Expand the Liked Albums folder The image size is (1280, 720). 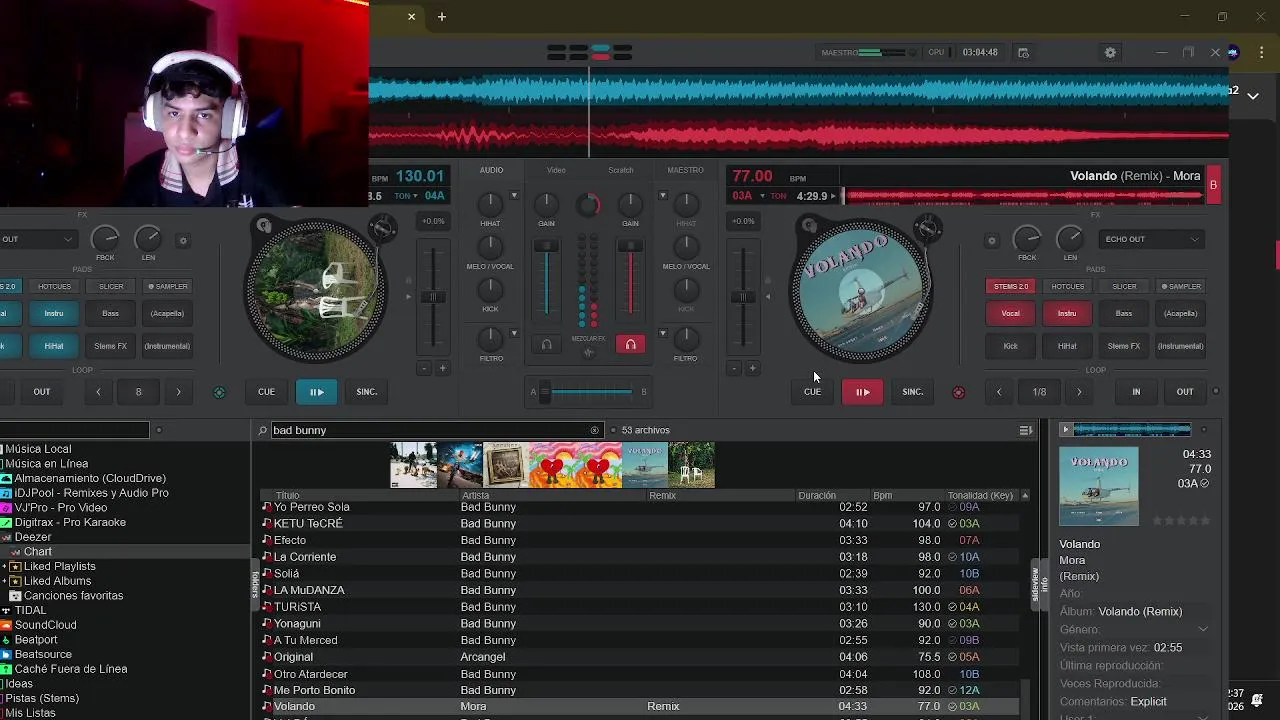5,581
